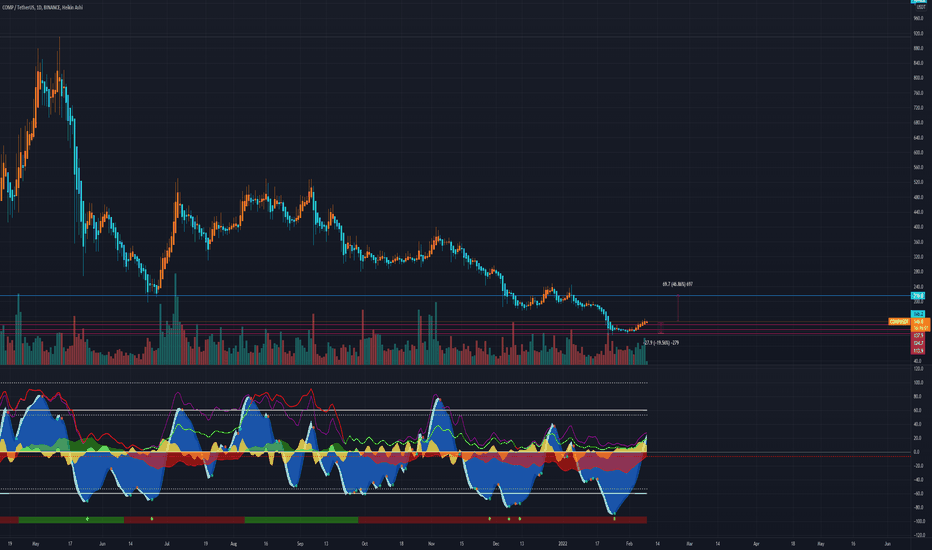
Task: Click the Apr label on time axis
Action: pyautogui.click(x=756, y=543)
